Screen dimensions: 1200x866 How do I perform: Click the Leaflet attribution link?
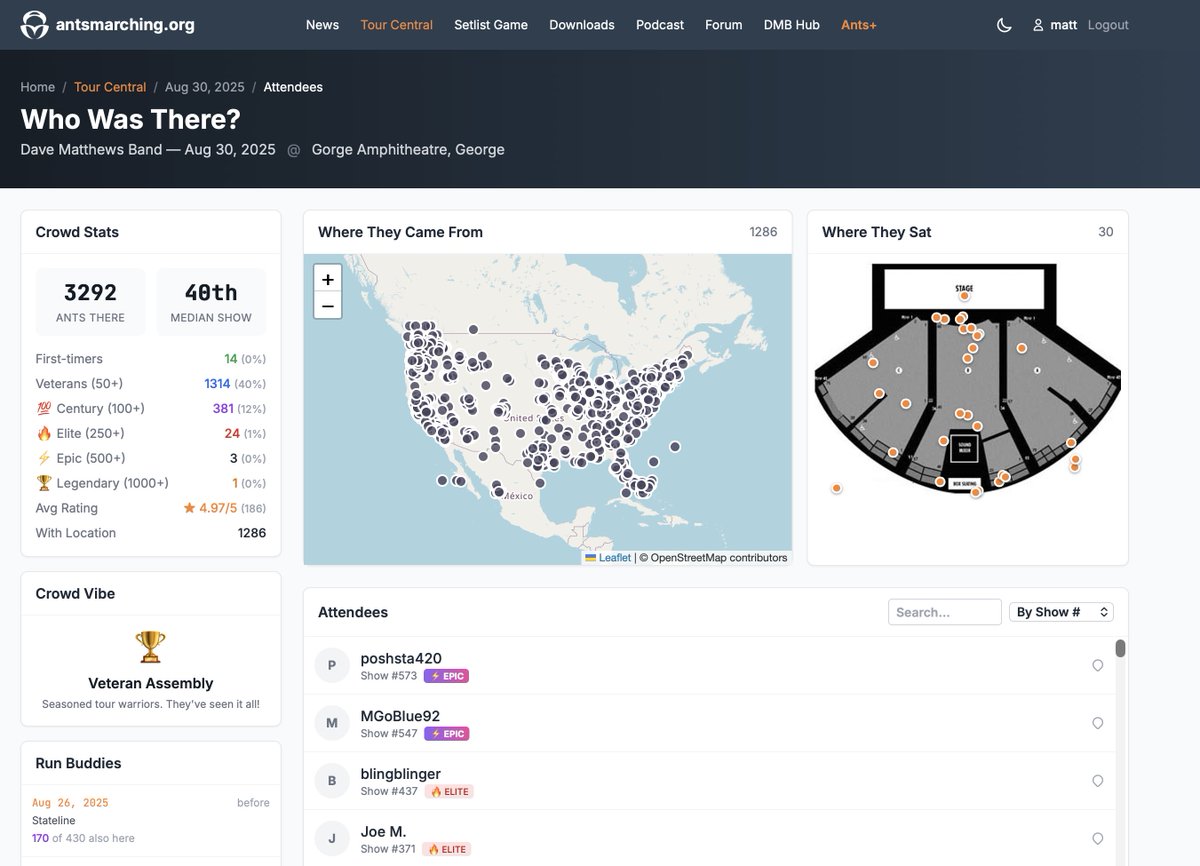608,558
